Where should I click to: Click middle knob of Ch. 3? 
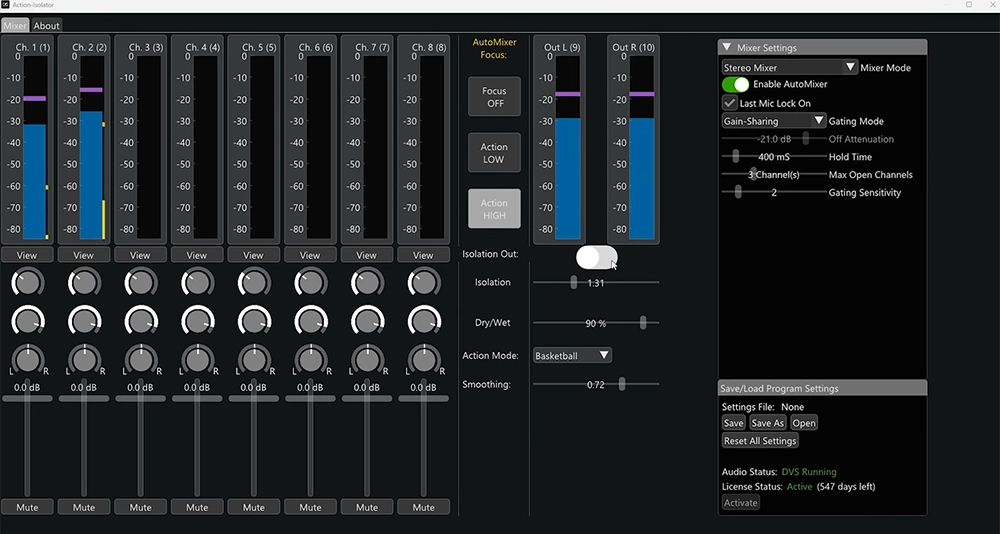[x=141, y=322]
